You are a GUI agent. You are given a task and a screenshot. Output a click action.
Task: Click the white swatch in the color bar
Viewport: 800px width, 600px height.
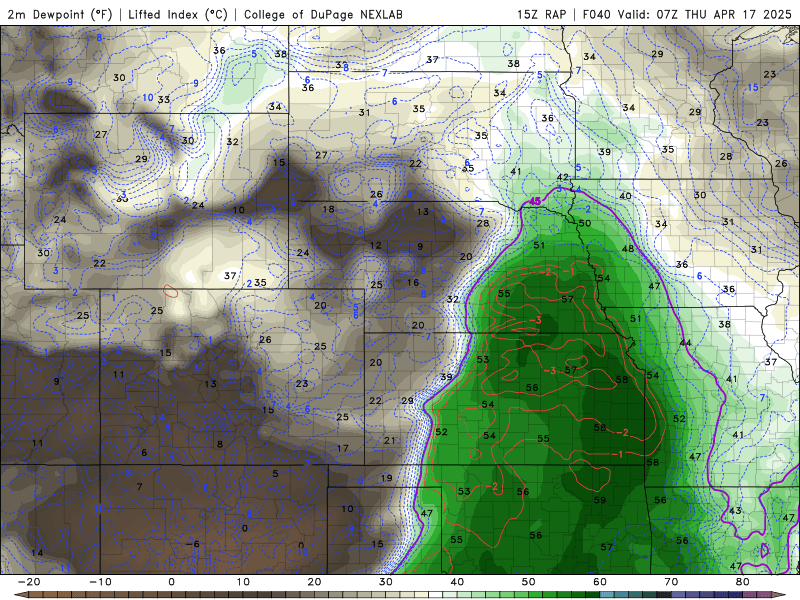[x=436, y=595]
